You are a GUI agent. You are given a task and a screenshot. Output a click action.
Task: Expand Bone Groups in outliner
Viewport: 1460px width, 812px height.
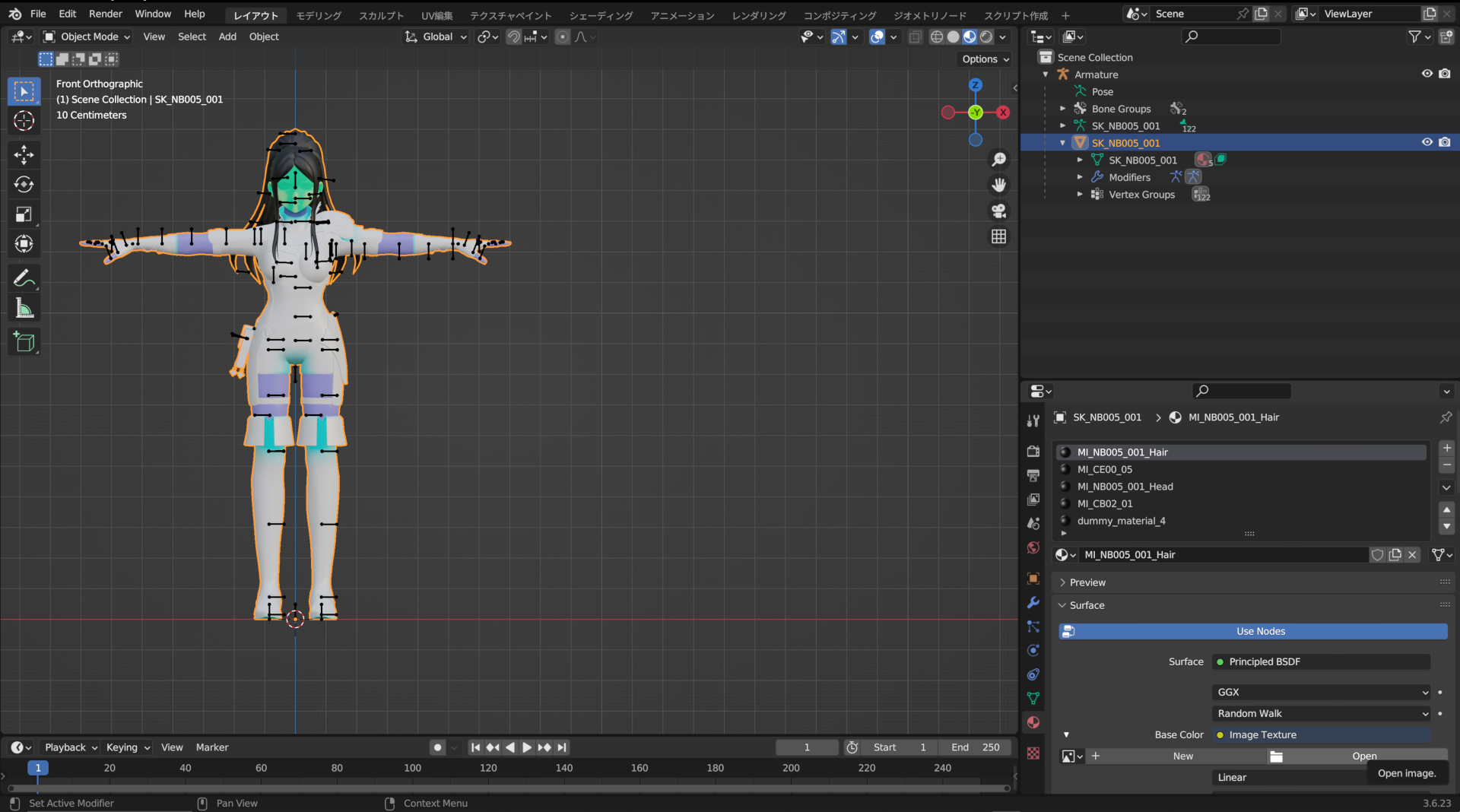[1062, 109]
